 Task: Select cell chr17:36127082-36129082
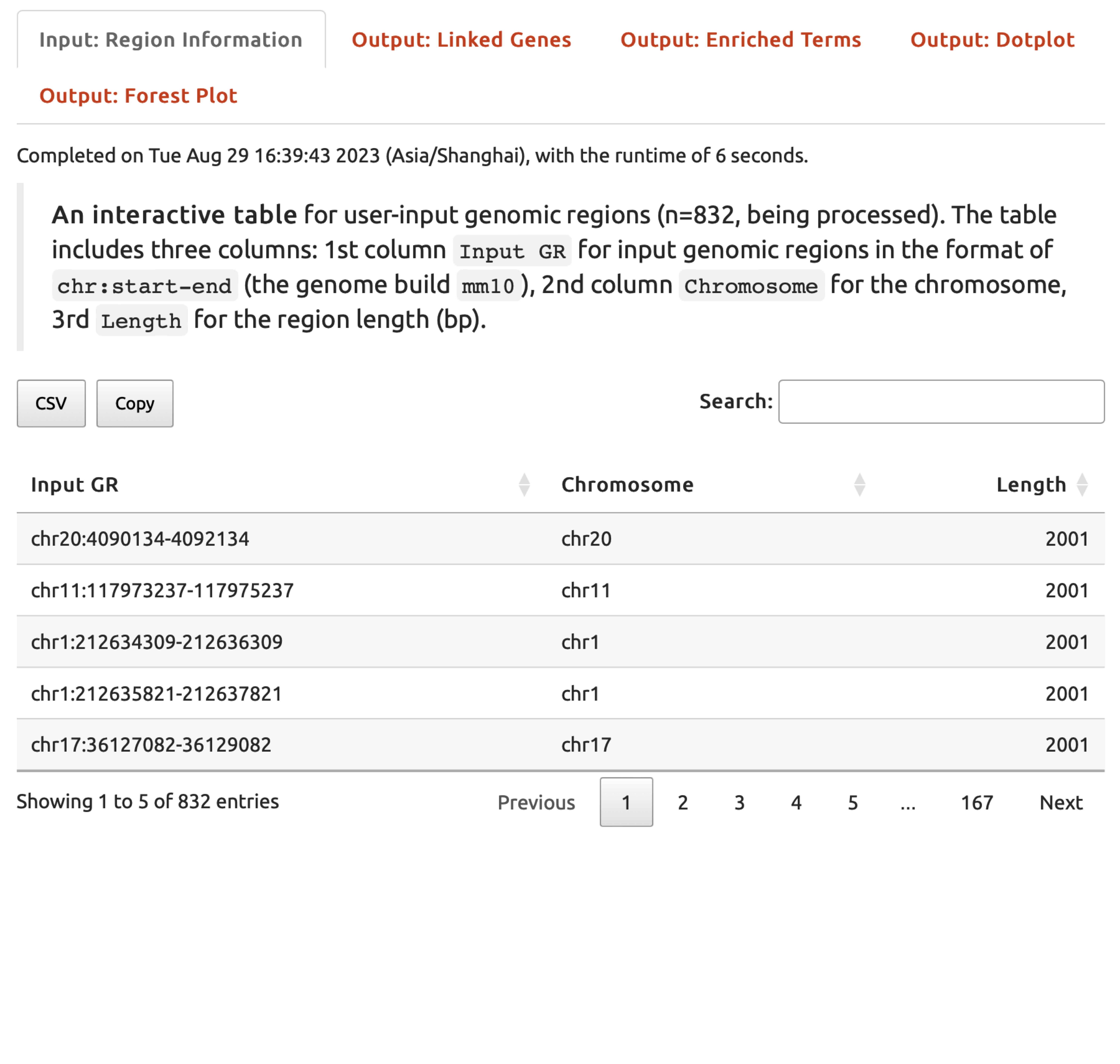[151, 745]
